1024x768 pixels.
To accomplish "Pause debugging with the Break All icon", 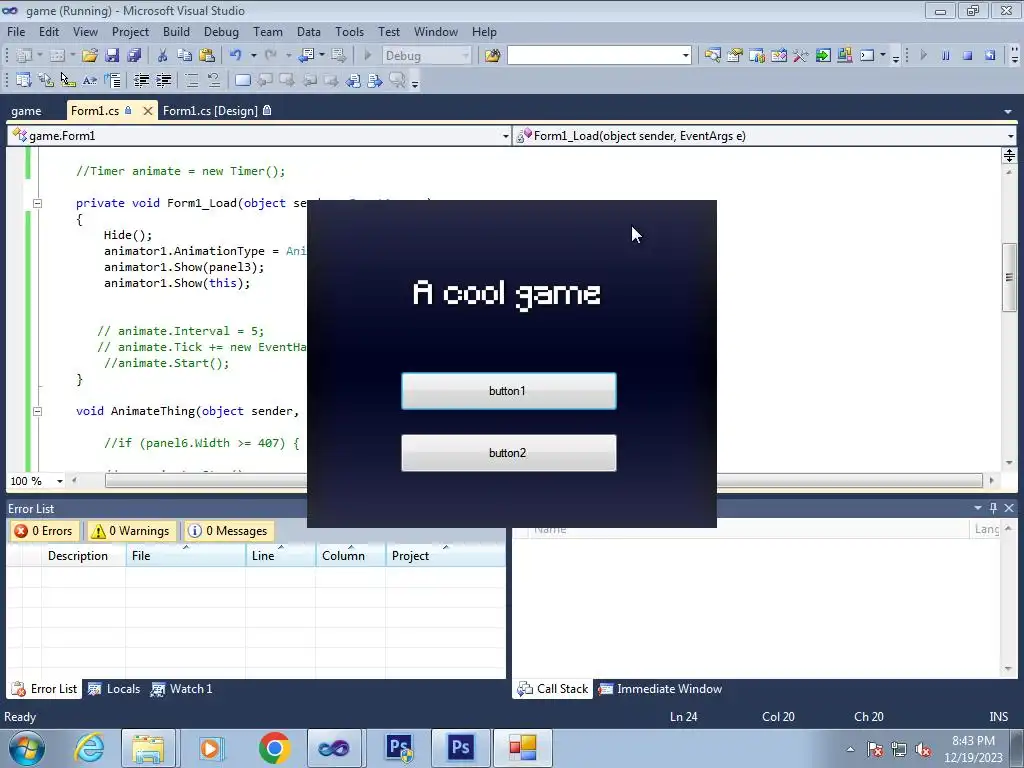I will tap(946, 56).
